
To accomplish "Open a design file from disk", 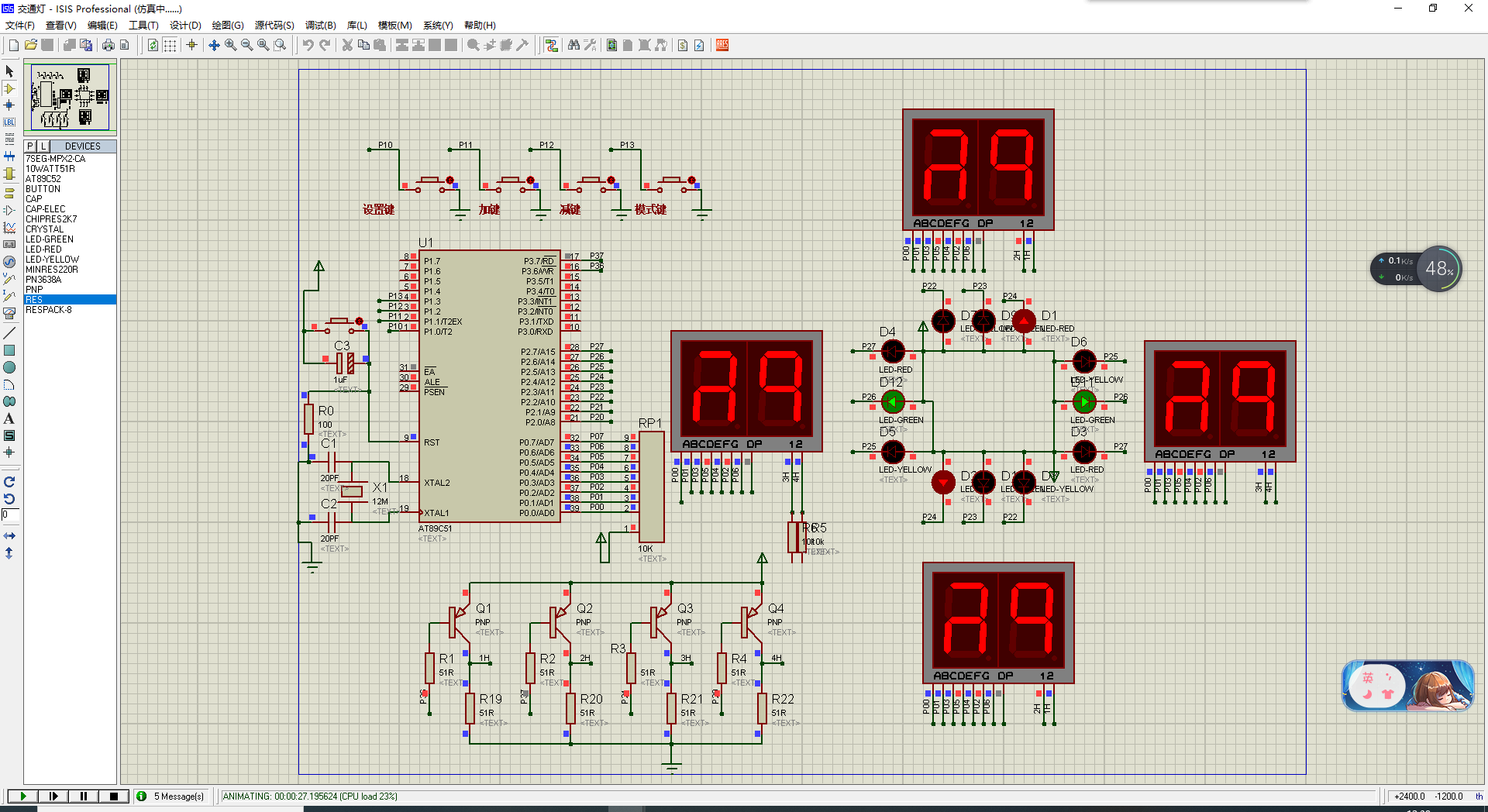I will click(30, 45).
